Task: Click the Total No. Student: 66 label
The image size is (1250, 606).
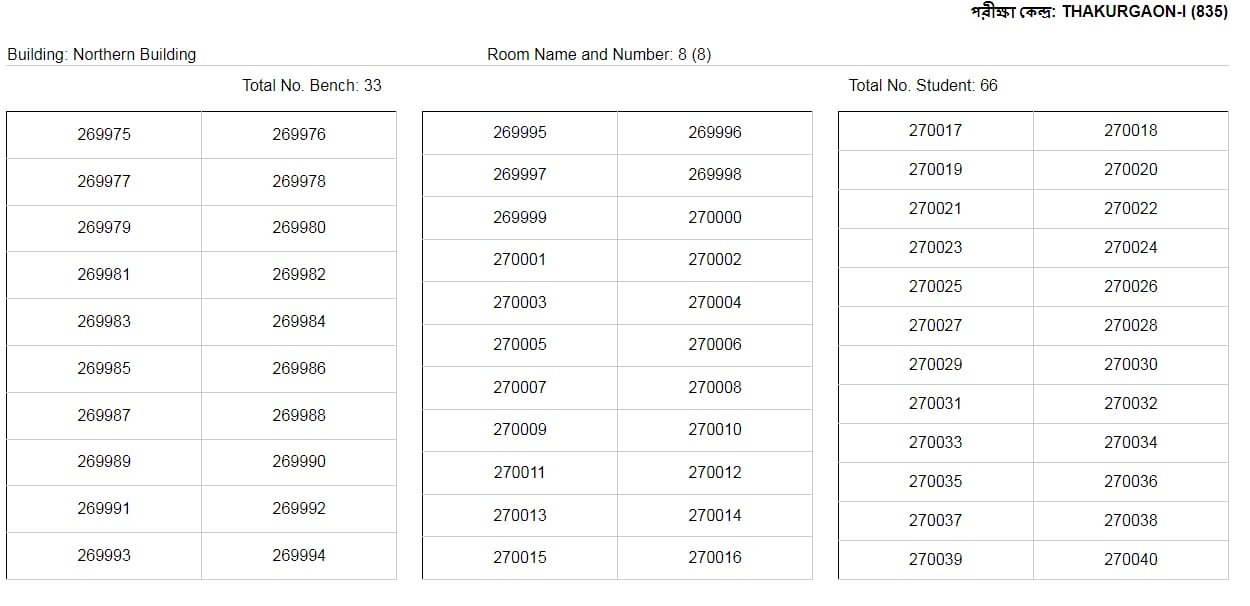Action: (x=923, y=86)
